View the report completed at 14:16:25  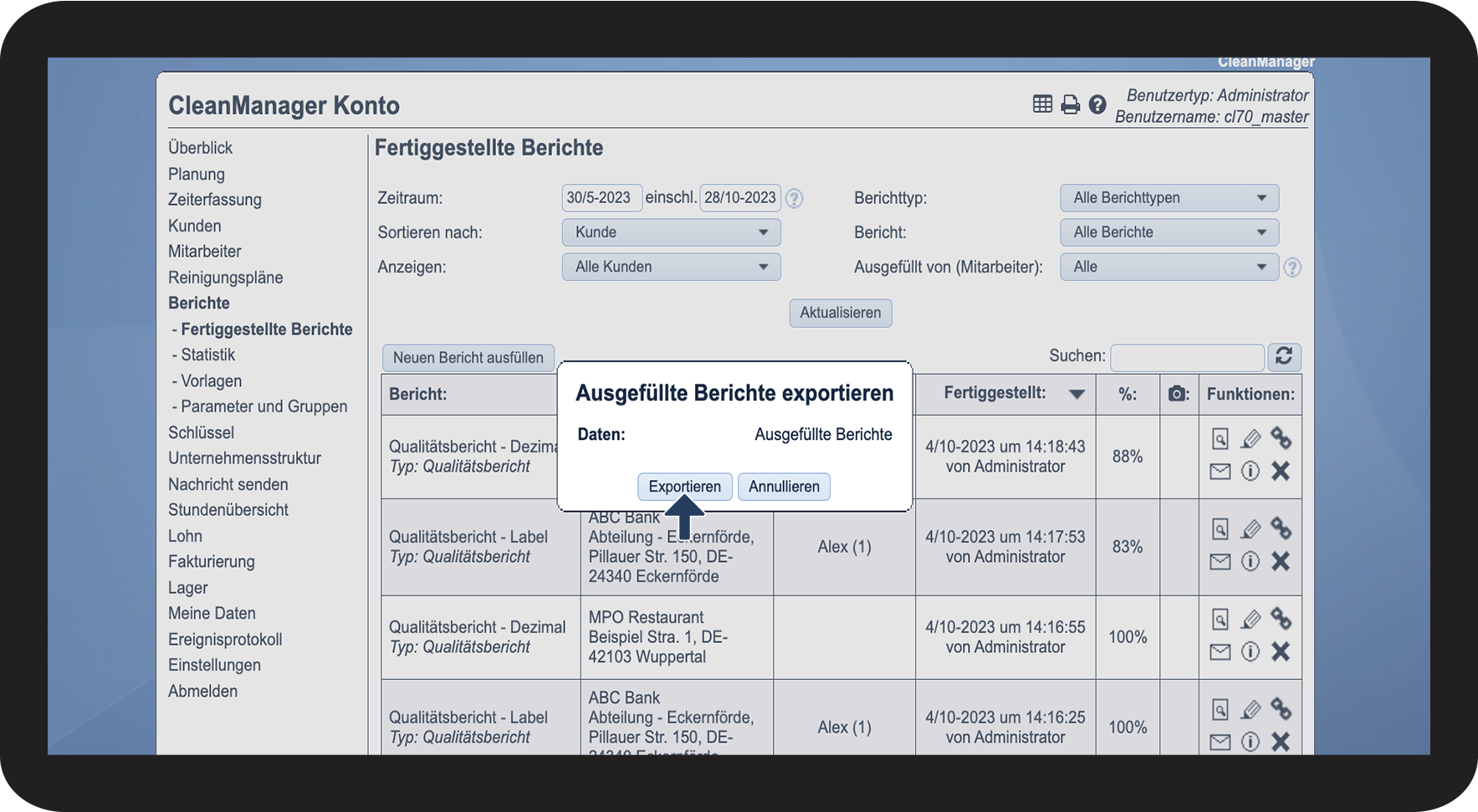coord(1220,709)
